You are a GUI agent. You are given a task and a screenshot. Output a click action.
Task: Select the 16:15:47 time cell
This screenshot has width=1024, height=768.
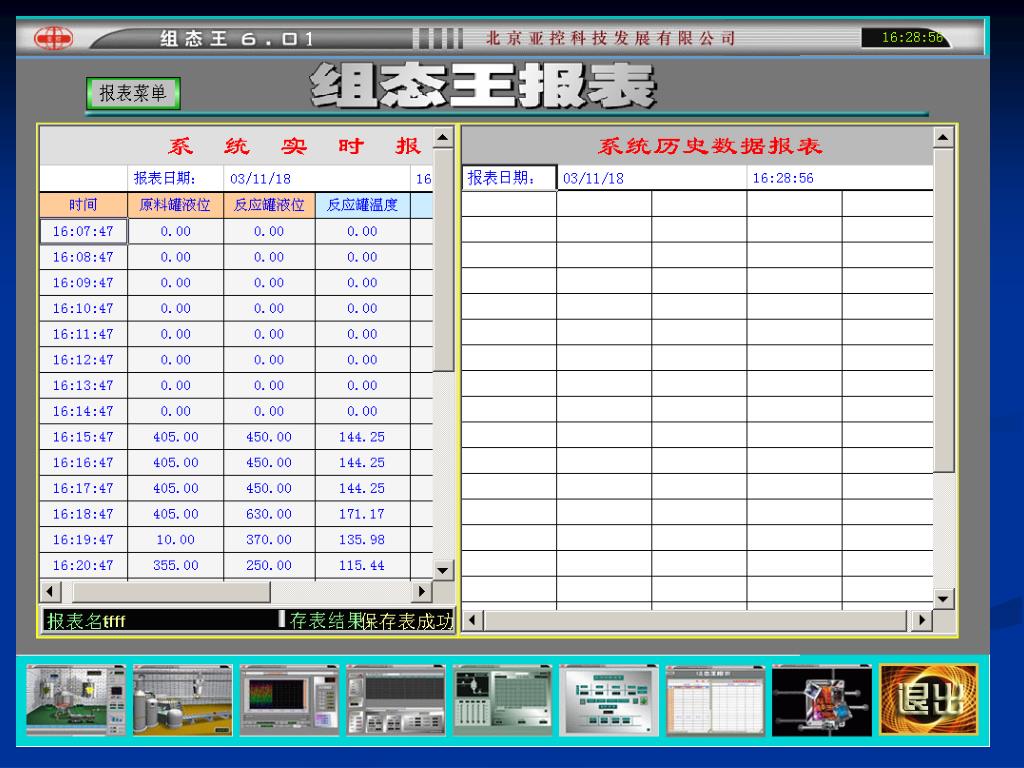pyautogui.click(x=84, y=437)
